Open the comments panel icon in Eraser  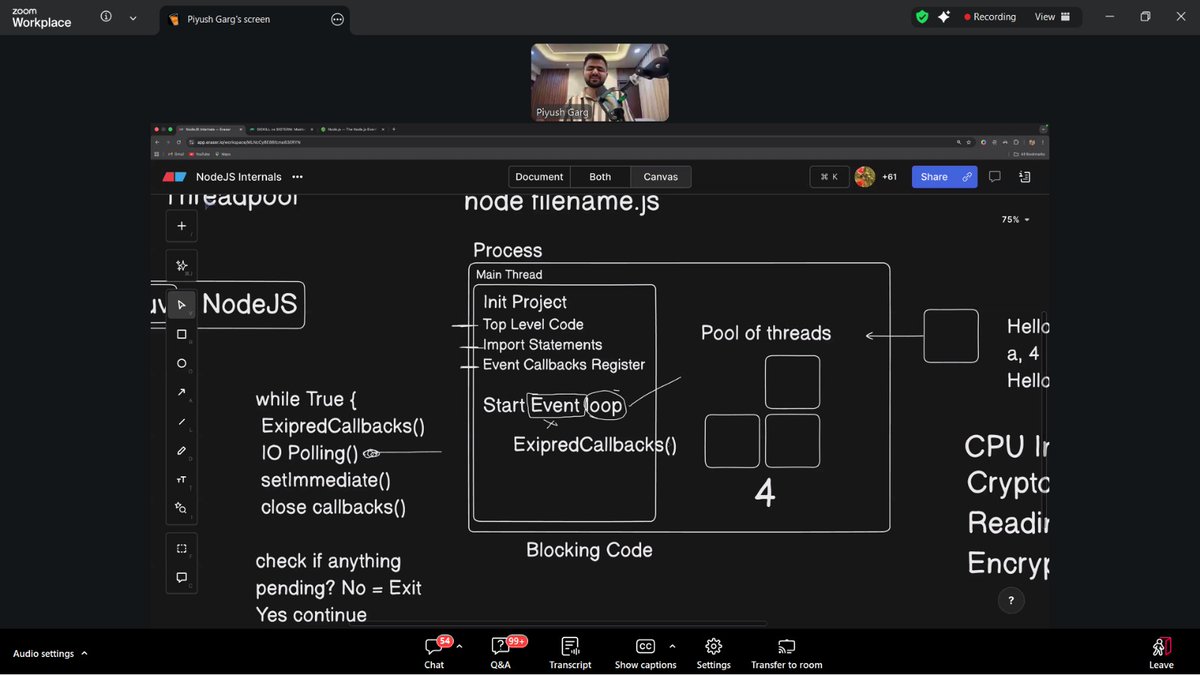click(x=994, y=177)
